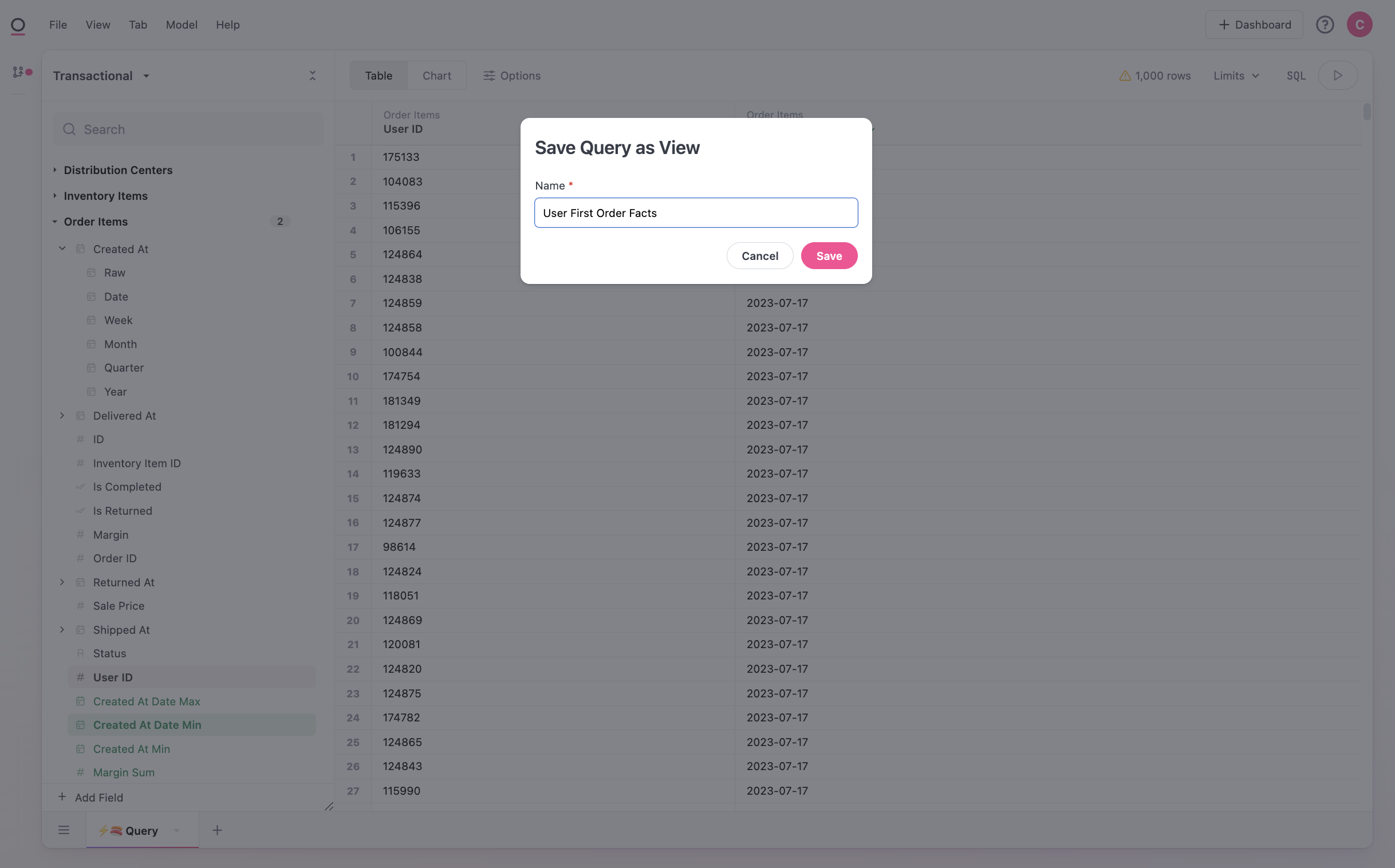Open the help question mark icon
Screen dimensions: 1395x868
[1325, 25]
